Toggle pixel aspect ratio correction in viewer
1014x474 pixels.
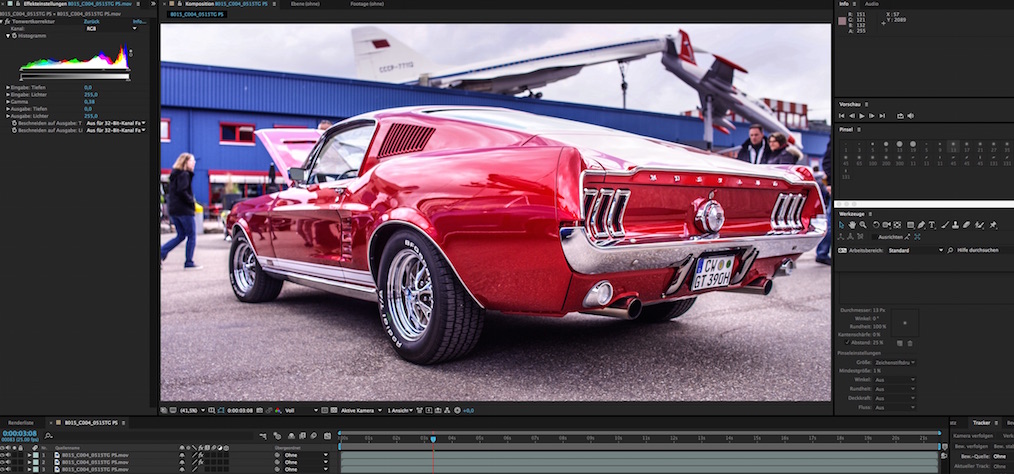point(420,410)
